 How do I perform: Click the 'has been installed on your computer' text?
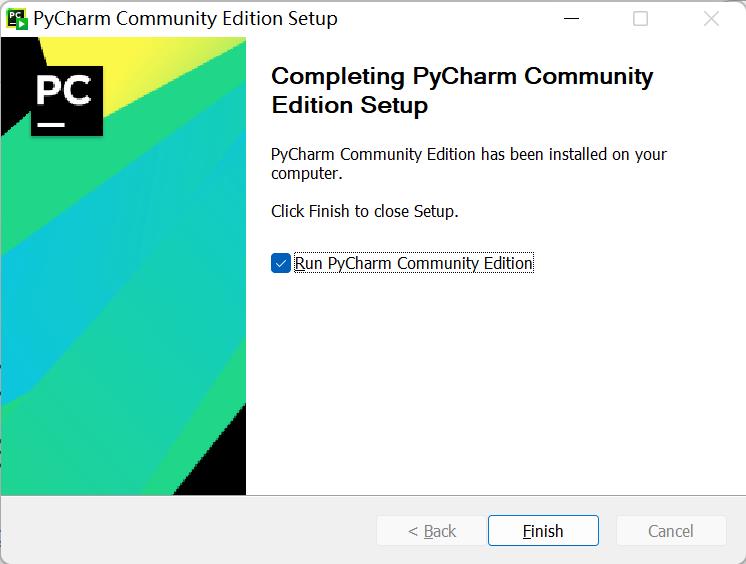pyautogui.click(x=469, y=164)
